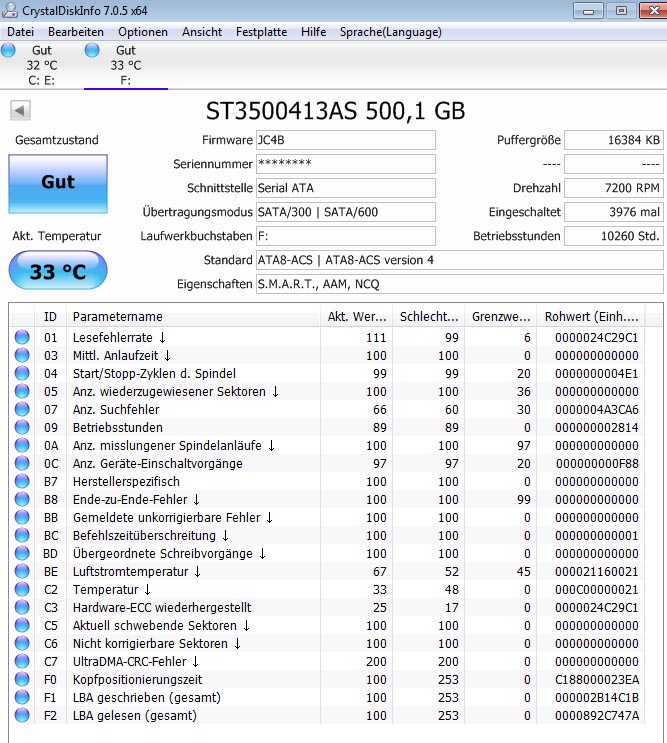Click the drive title ST3500413AS 500,1 GB
667x743 pixels.
tap(335, 111)
